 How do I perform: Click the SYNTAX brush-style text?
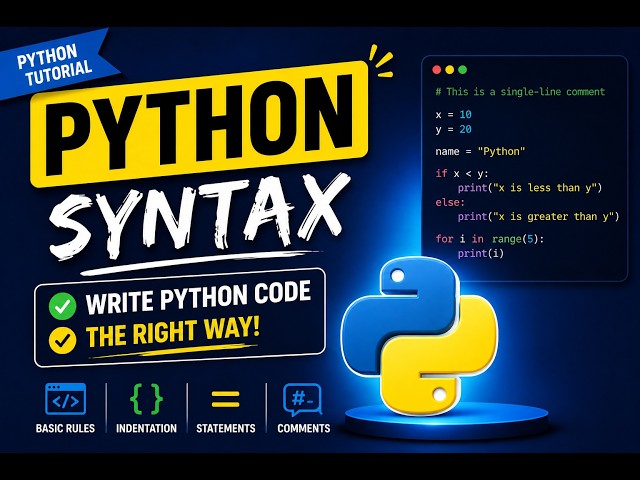(200, 218)
